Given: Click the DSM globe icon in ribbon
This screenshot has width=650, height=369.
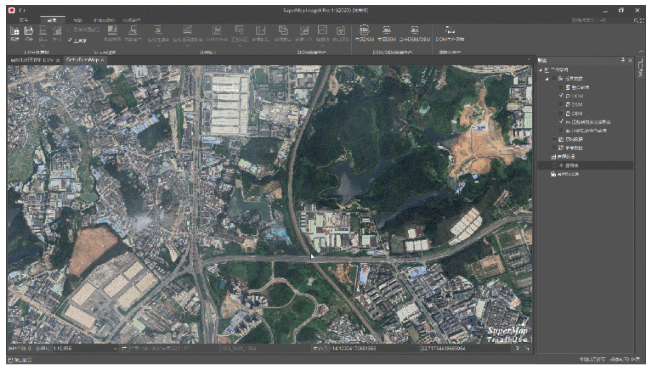Looking at the screenshot, I should click(x=364, y=30).
